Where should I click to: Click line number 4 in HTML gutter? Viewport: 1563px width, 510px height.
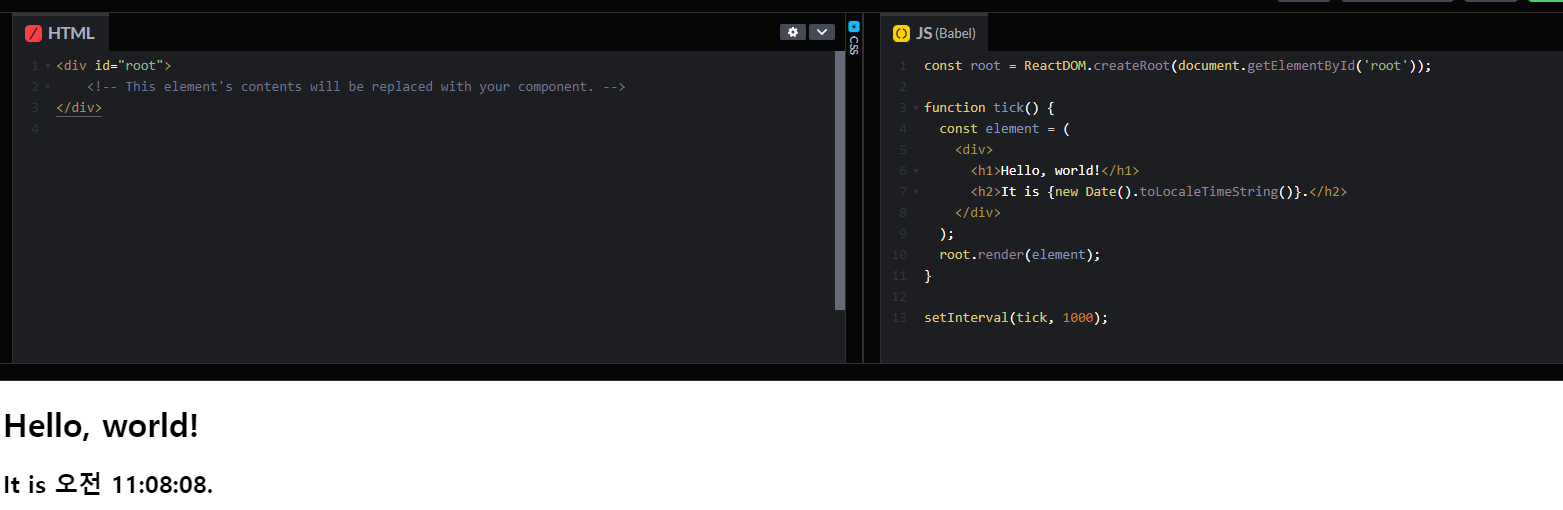(35, 129)
